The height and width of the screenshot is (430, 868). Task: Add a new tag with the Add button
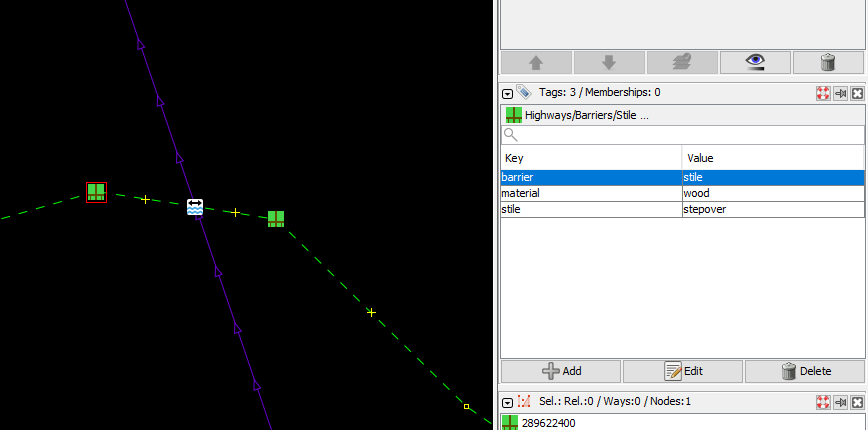(x=561, y=371)
